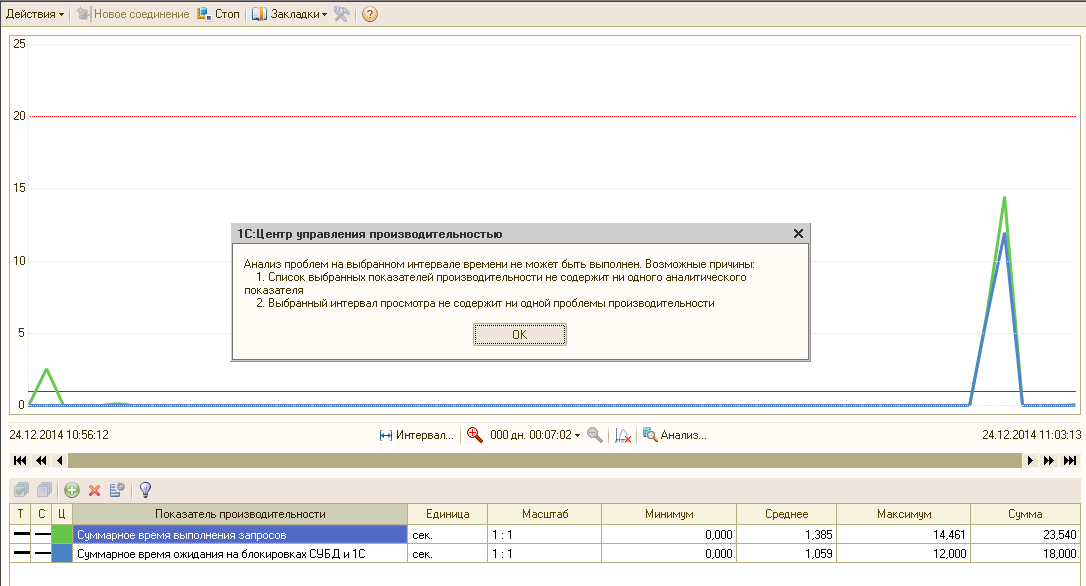The height and width of the screenshot is (586, 1086).
Task: Click the maximum value 14,461
Action: (x=904, y=534)
